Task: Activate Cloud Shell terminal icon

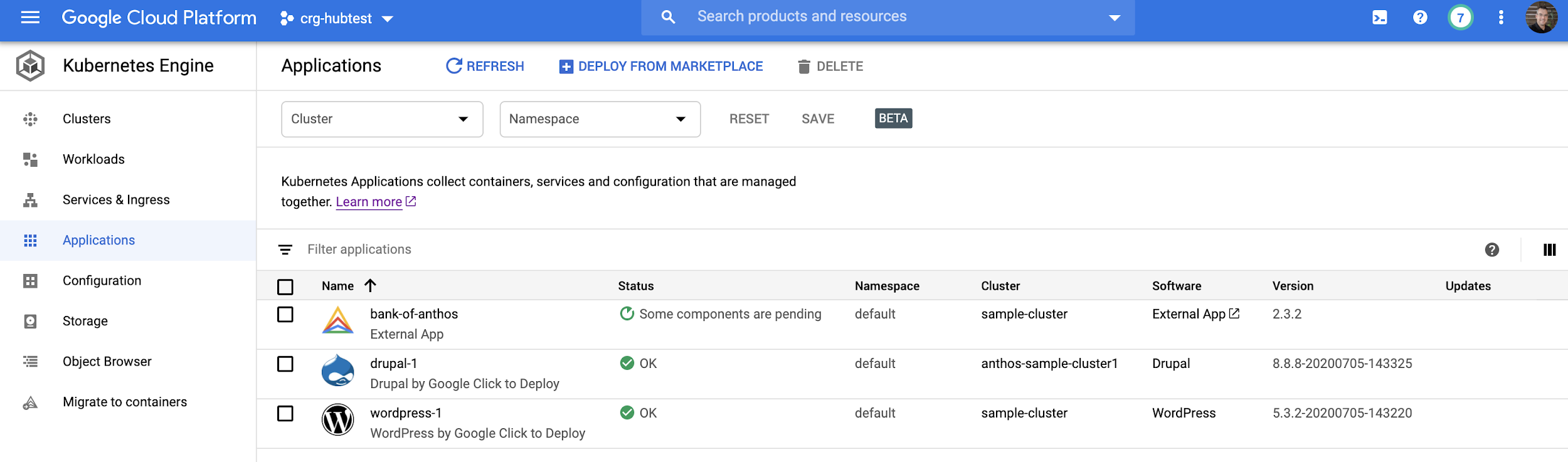Action: pos(1379,18)
